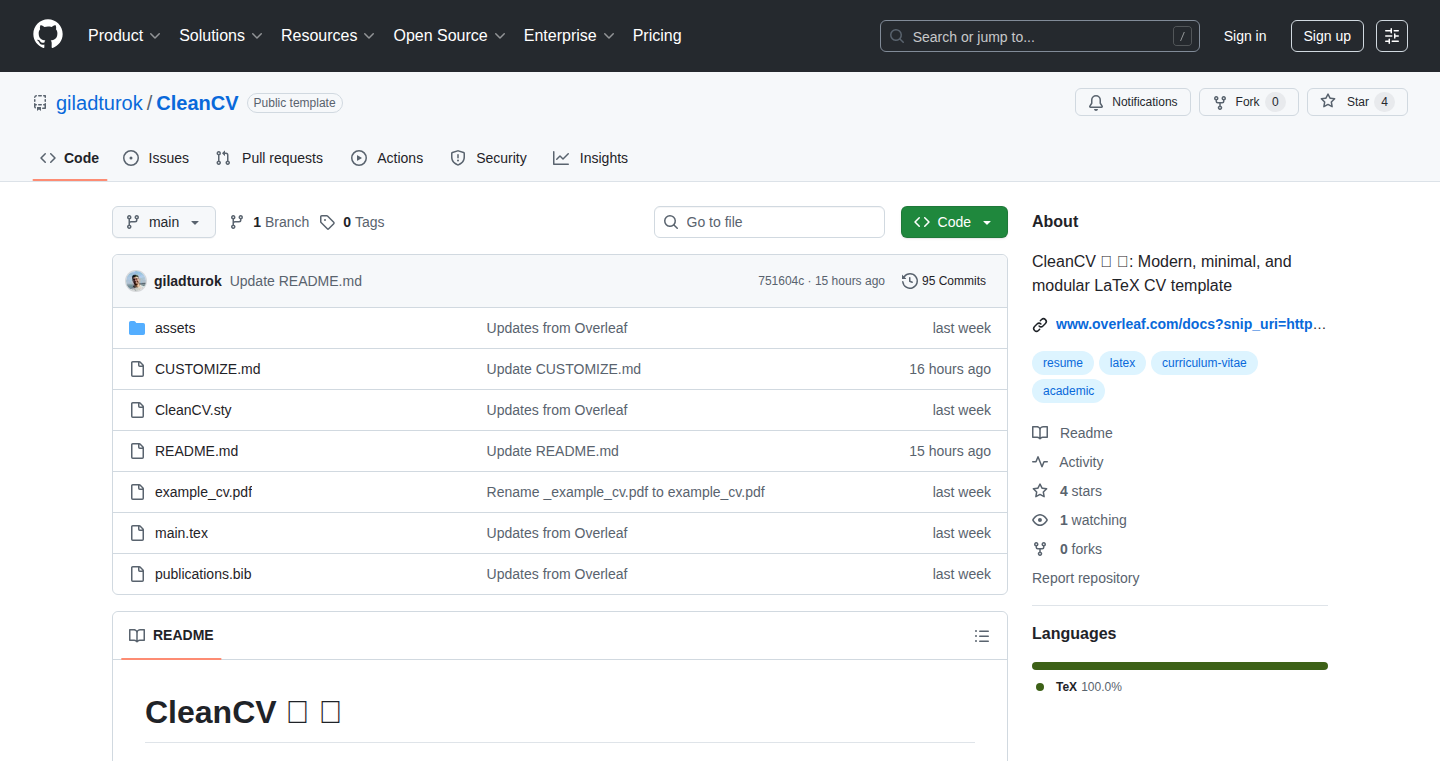Click Report repository
Image resolution: width=1440 pixels, height=761 pixels.
[1086, 578]
